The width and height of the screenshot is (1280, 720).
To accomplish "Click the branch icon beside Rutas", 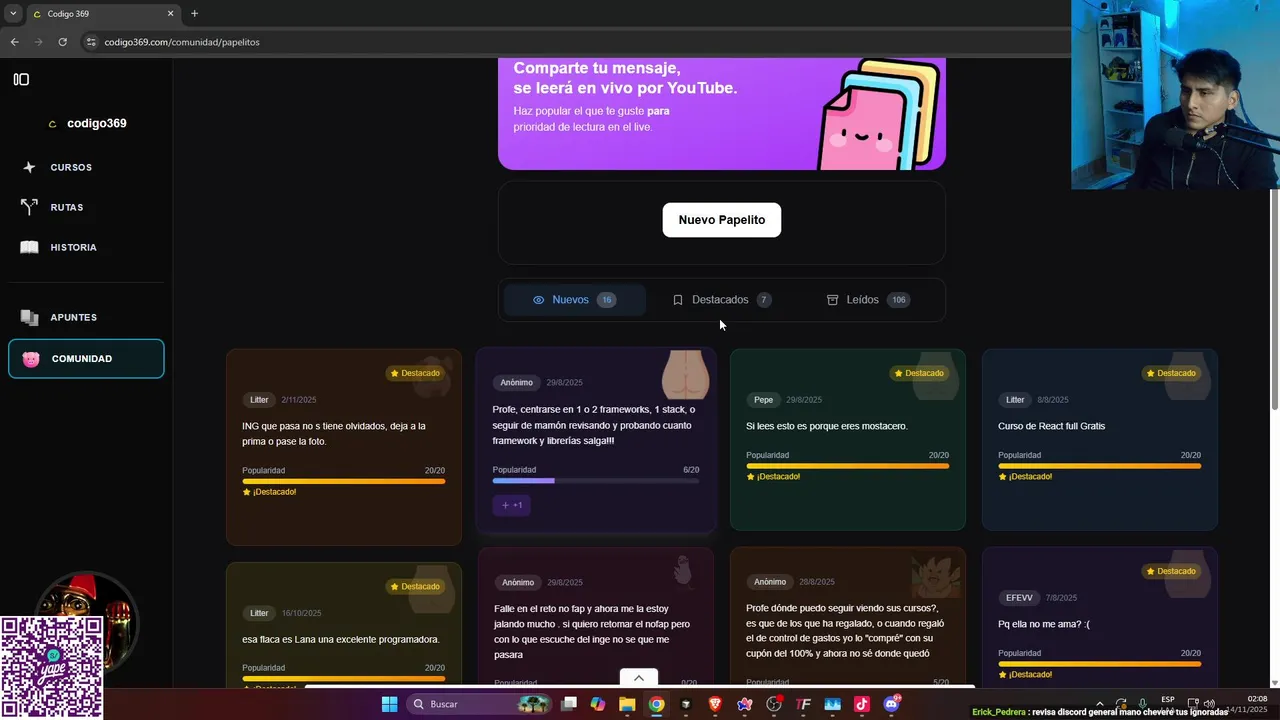I will pyautogui.click(x=29, y=207).
